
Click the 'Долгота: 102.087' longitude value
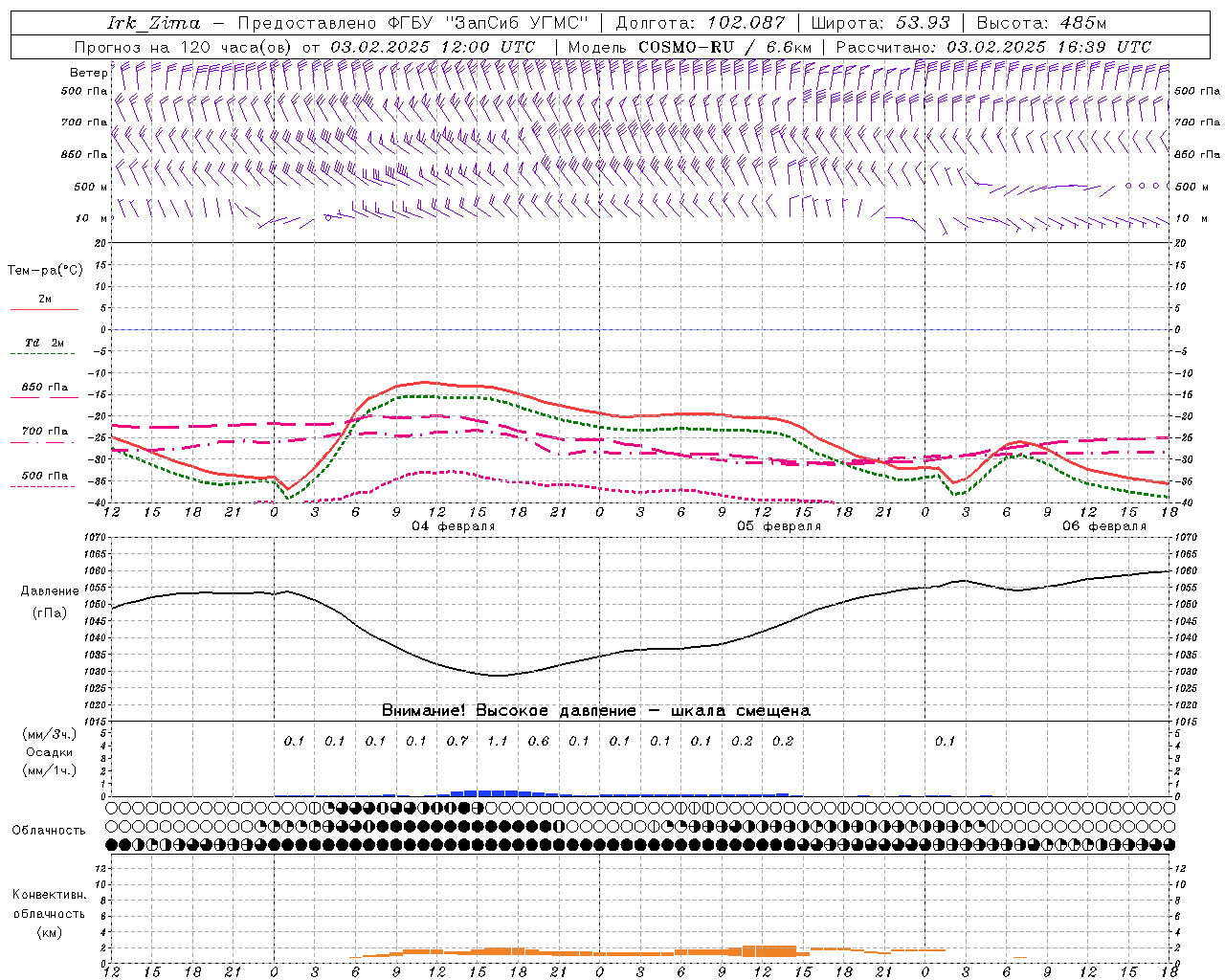pos(700,23)
